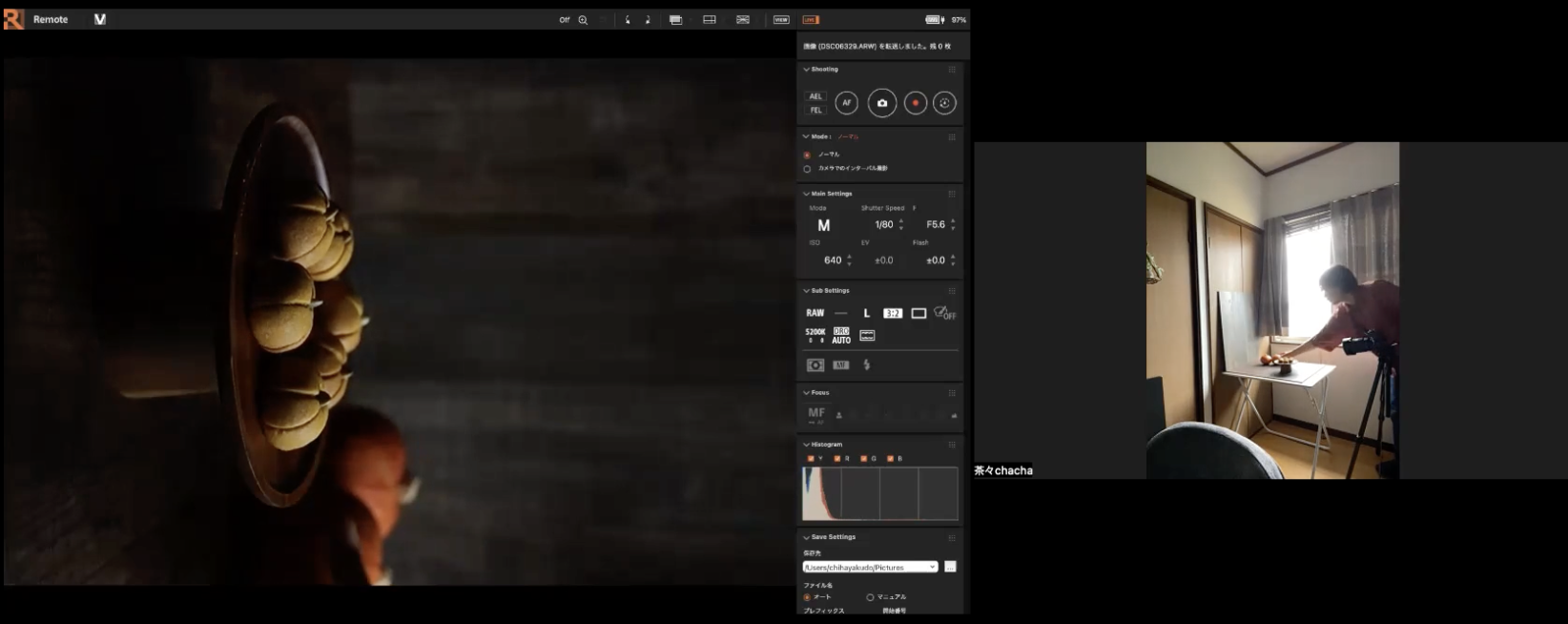
Task: Click the Imaging Edge Remote logo icon
Action: pos(13,19)
